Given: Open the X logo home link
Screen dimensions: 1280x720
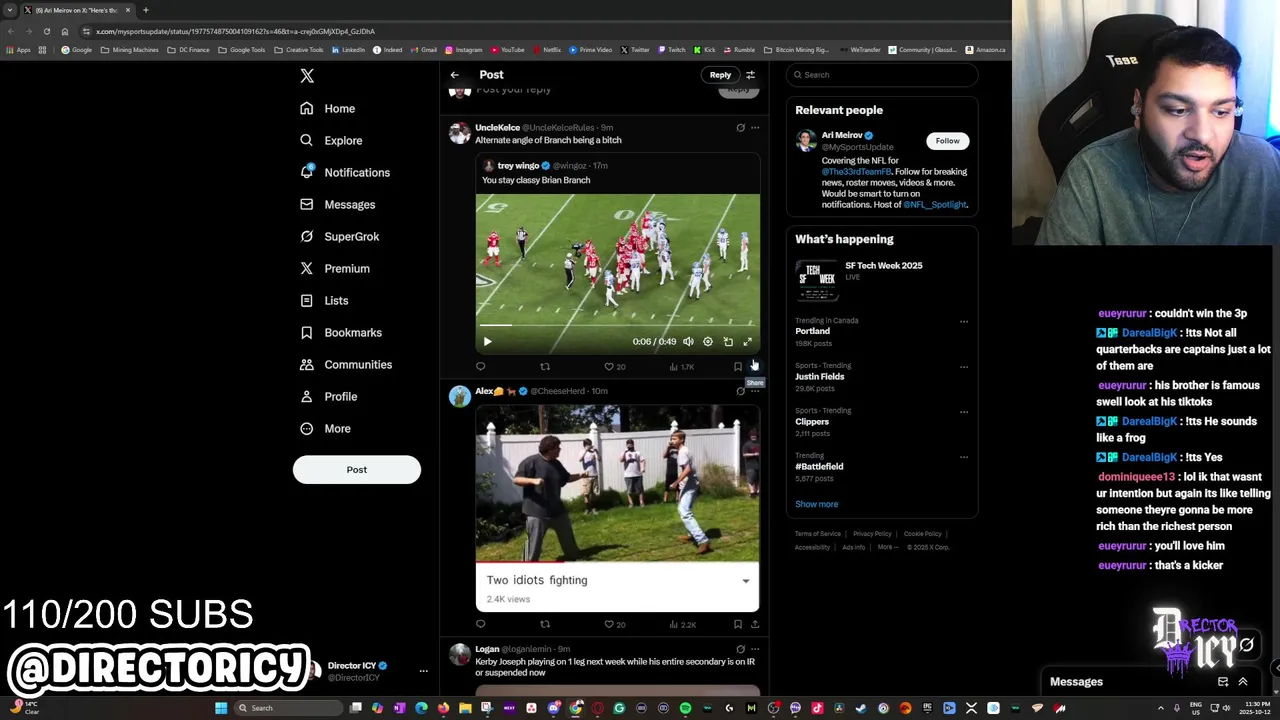Looking at the screenshot, I should 307,76.
